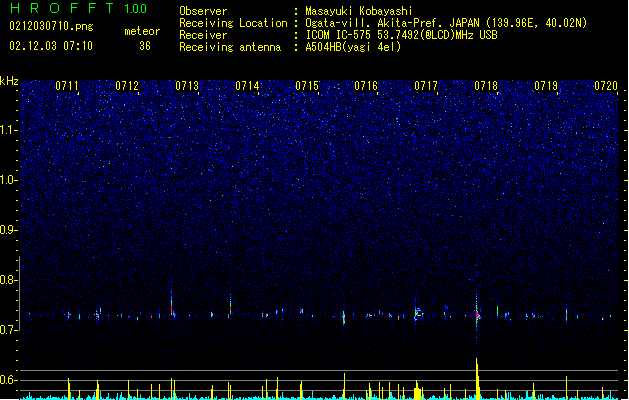Click the 0720 time marker
Viewport: 629px width, 400px height.
point(606,86)
